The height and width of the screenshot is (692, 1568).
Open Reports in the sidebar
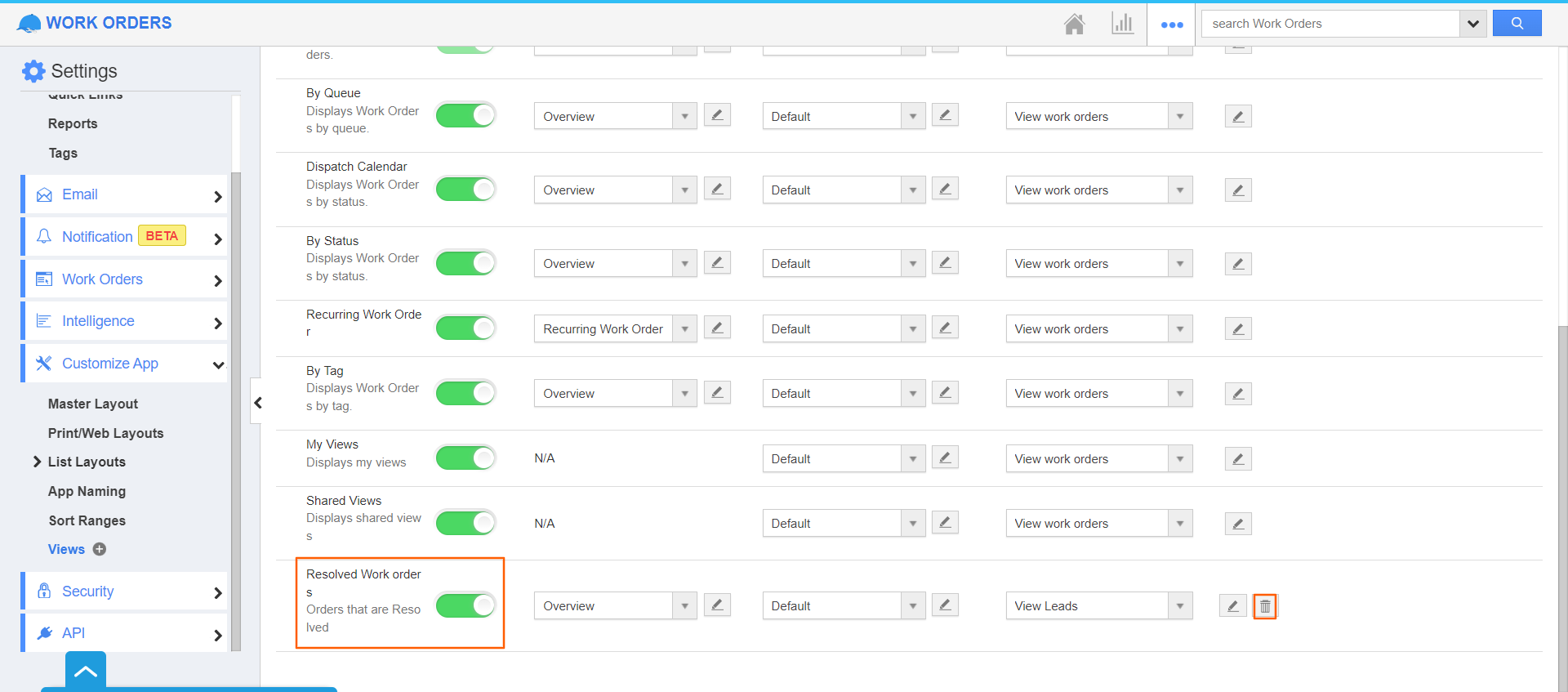pyautogui.click(x=73, y=123)
